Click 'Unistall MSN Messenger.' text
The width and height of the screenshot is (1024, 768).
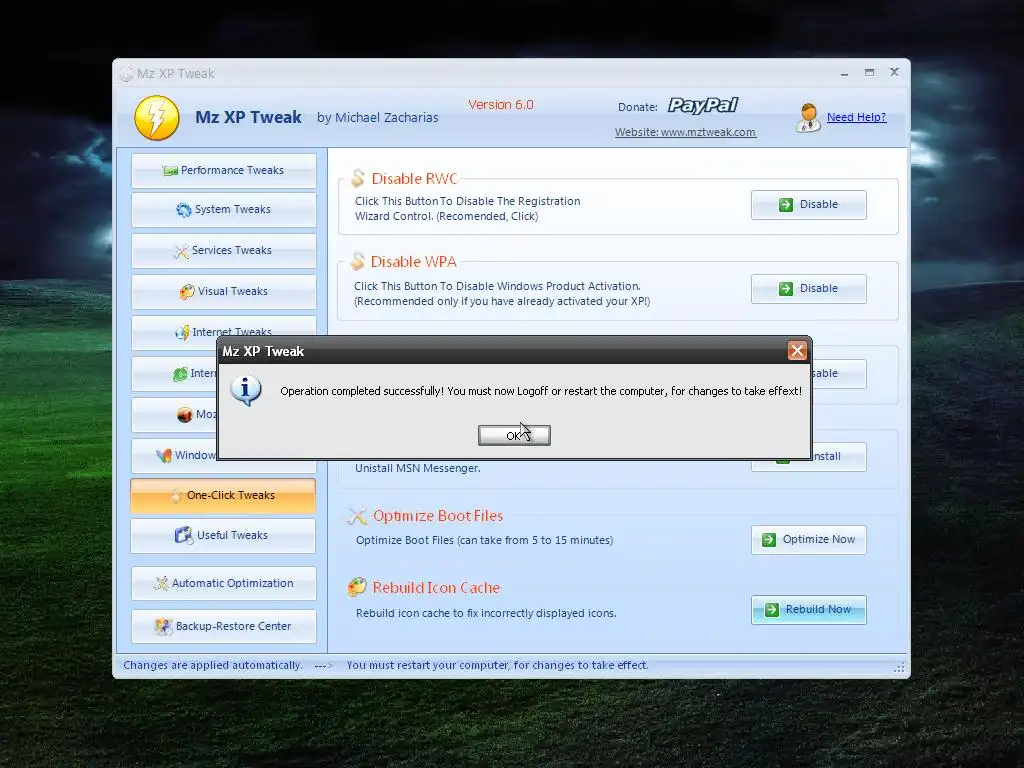click(x=418, y=468)
